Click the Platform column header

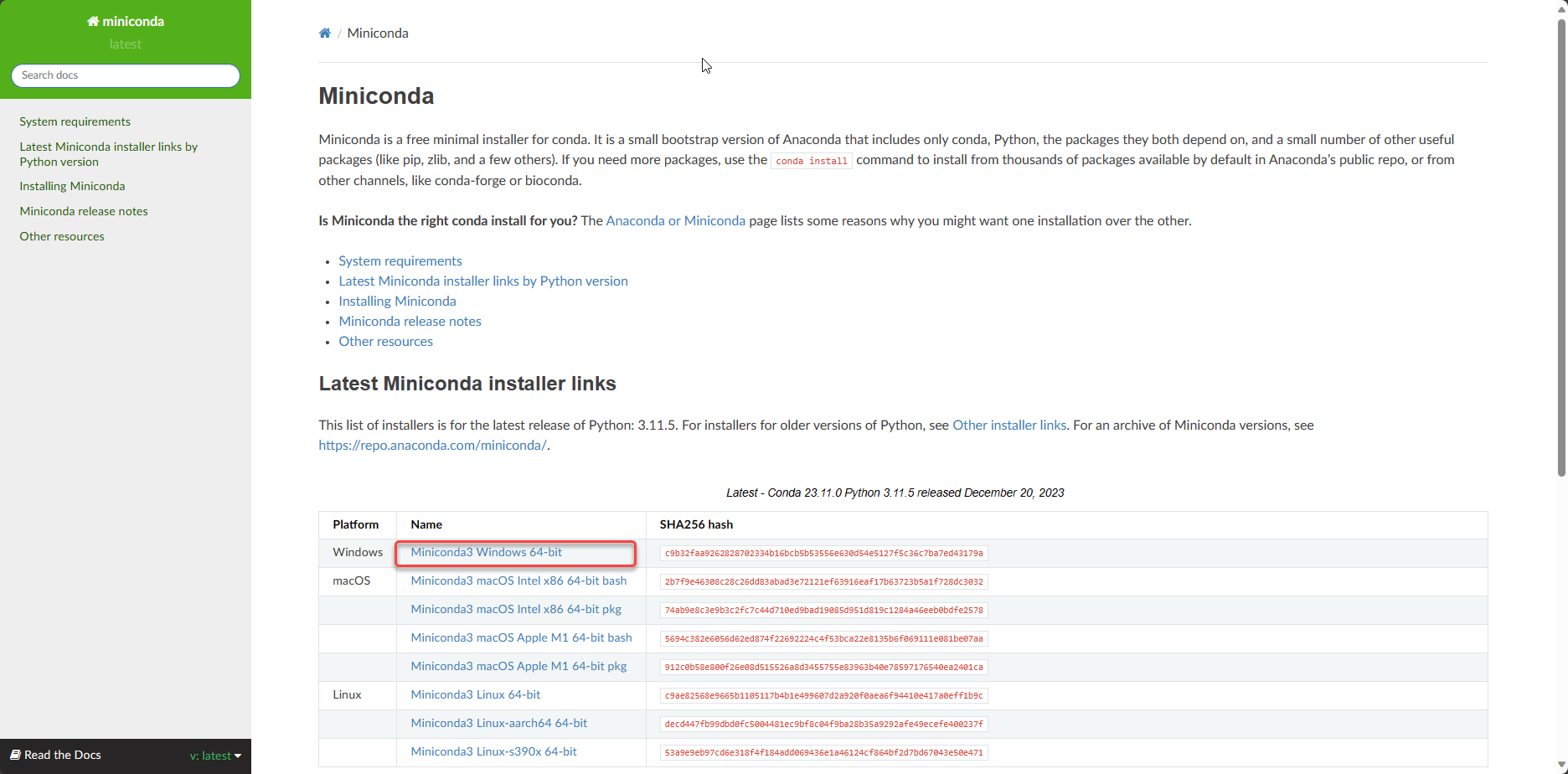coord(356,524)
